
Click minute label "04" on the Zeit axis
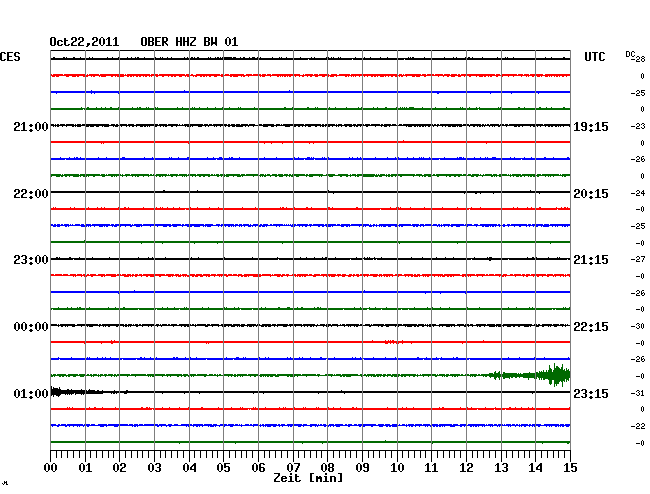[189, 468]
